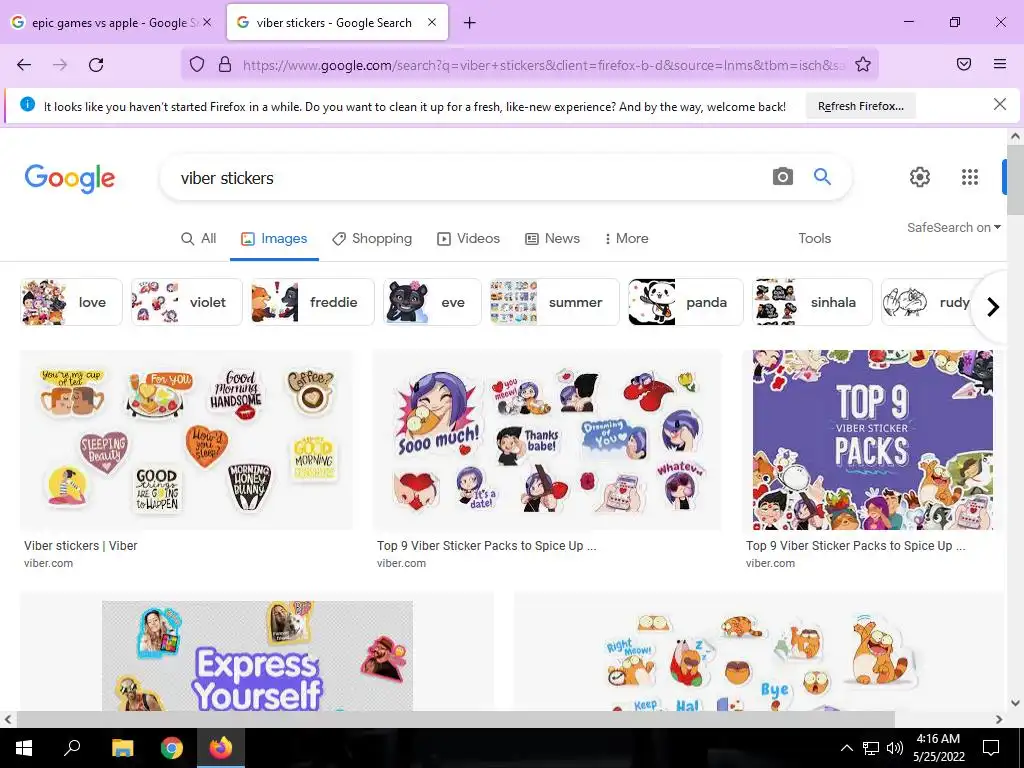
Task: Open the Google apps grid
Action: coord(970,177)
